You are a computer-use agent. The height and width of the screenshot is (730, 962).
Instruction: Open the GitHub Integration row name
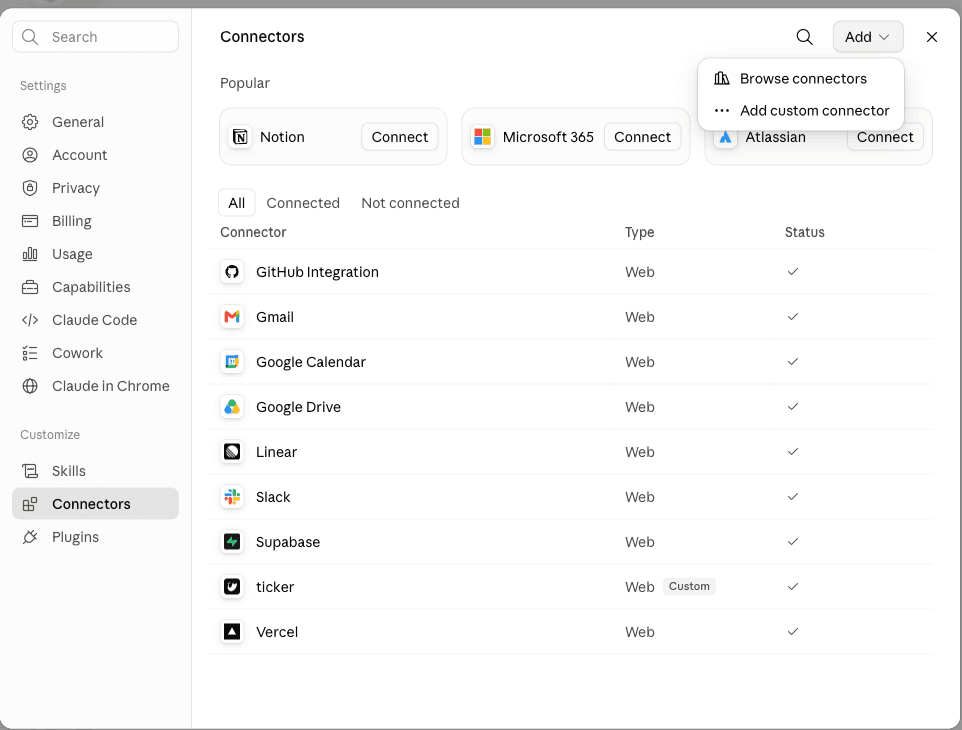(317, 272)
